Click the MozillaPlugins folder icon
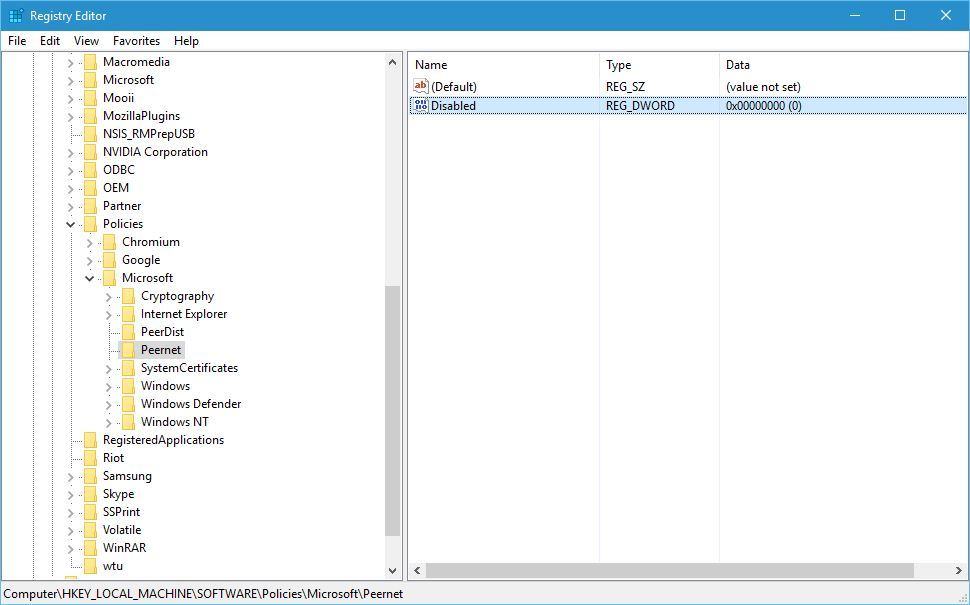 point(90,116)
